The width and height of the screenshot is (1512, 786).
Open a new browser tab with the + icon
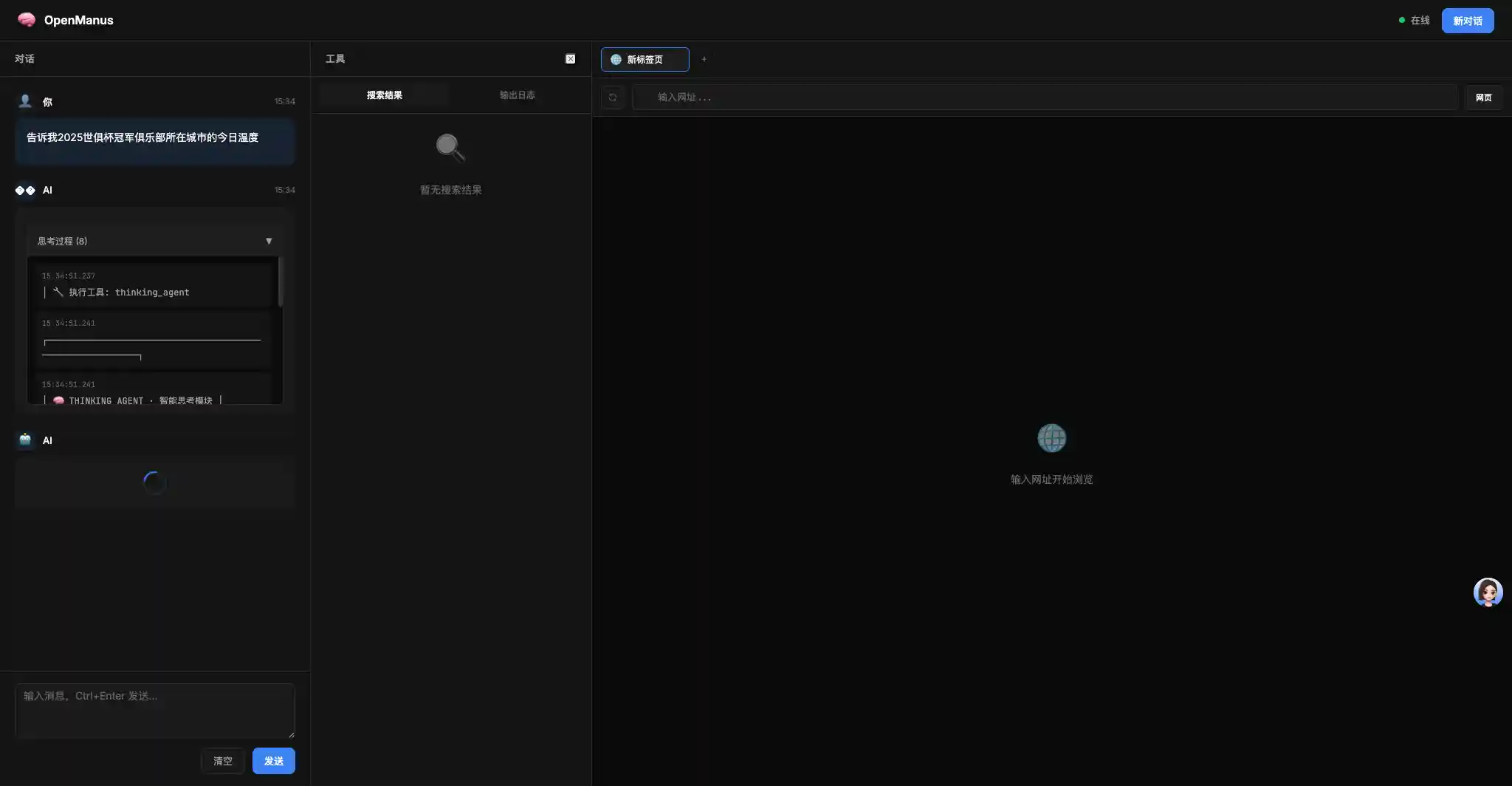[x=704, y=59]
